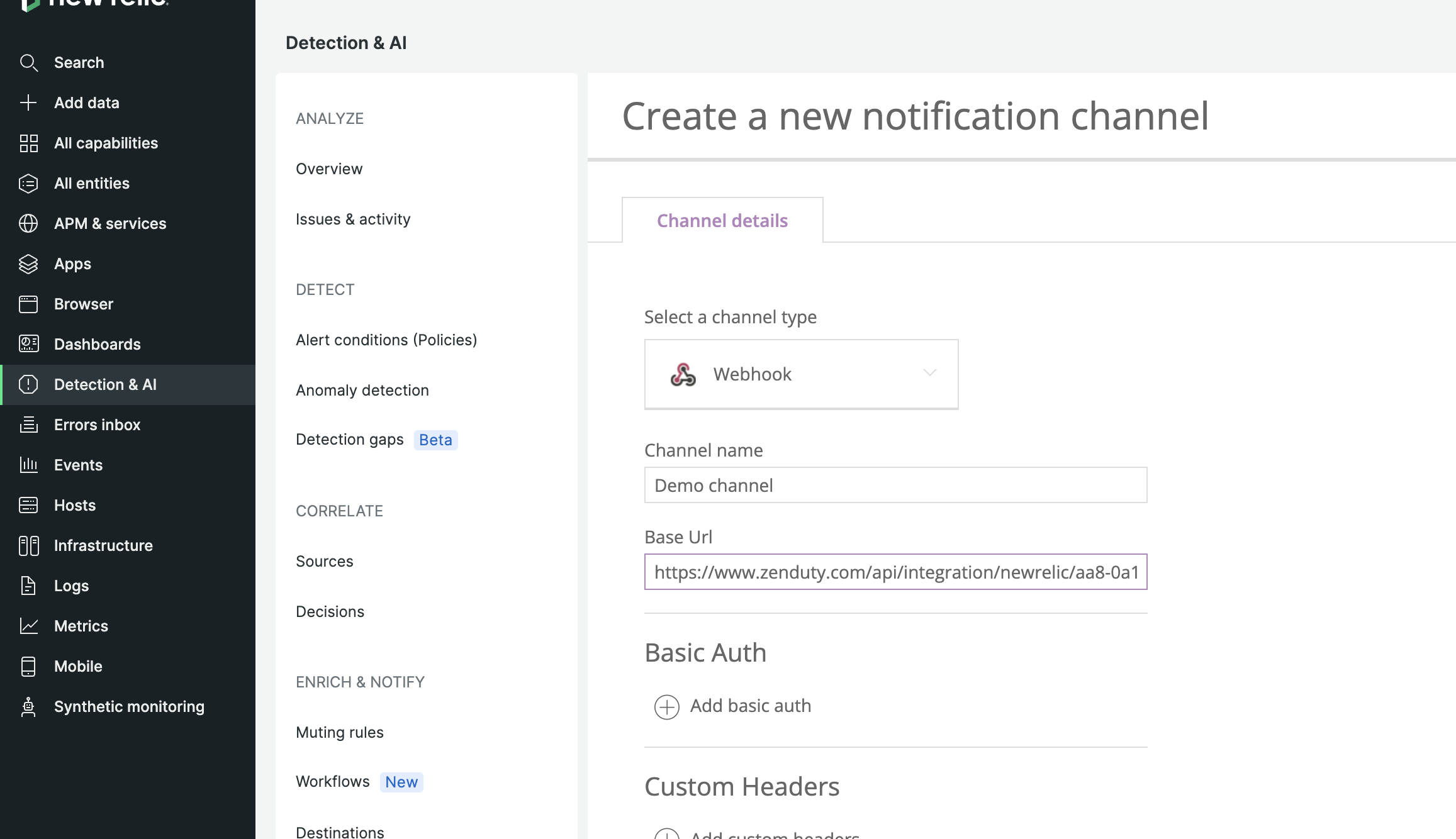Open Issues & activity page
The image size is (1456, 839).
click(x=353, y=219)
